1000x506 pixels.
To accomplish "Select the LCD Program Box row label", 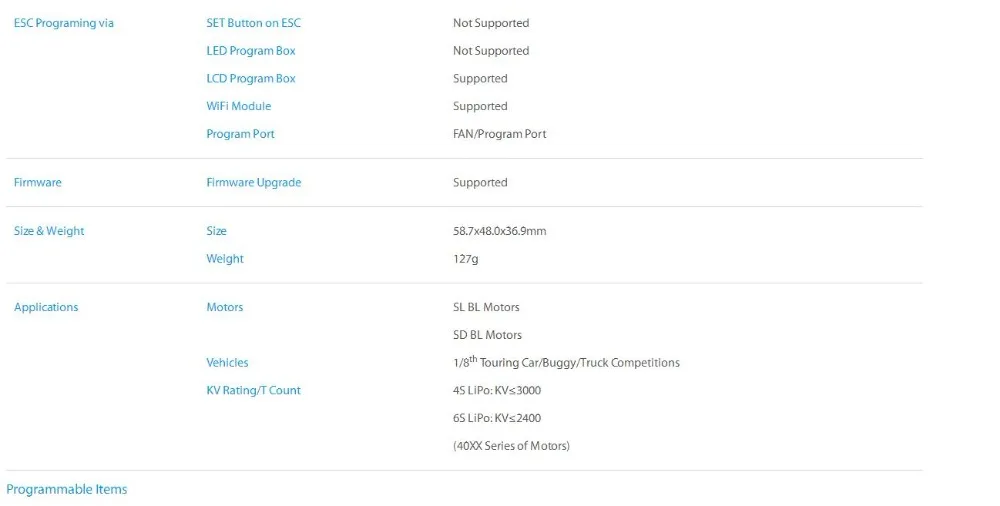I will click(251, 78).
